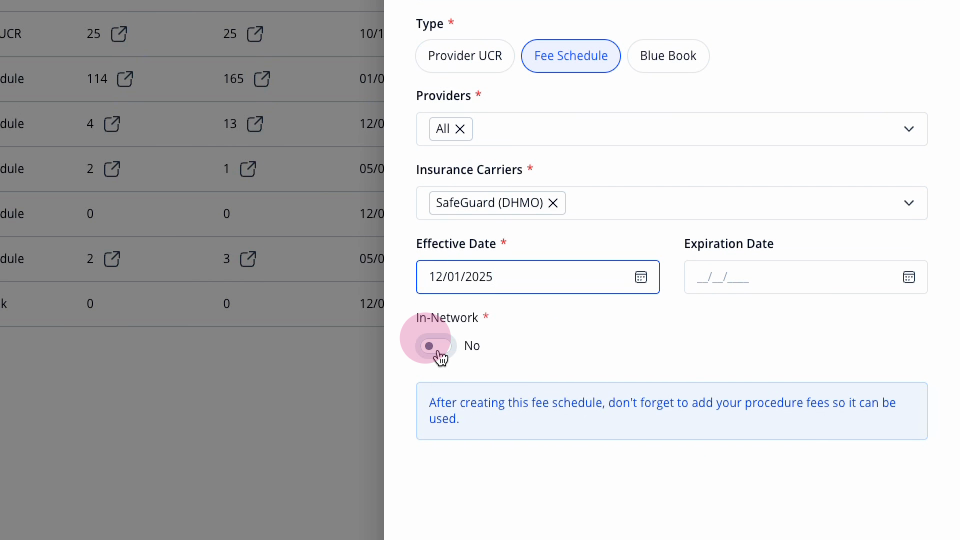The width and height of the screenshot is (960, 540).
Task: Focus the Effective Date field showing 12/01/2025
Action: (x=538, y=277)
